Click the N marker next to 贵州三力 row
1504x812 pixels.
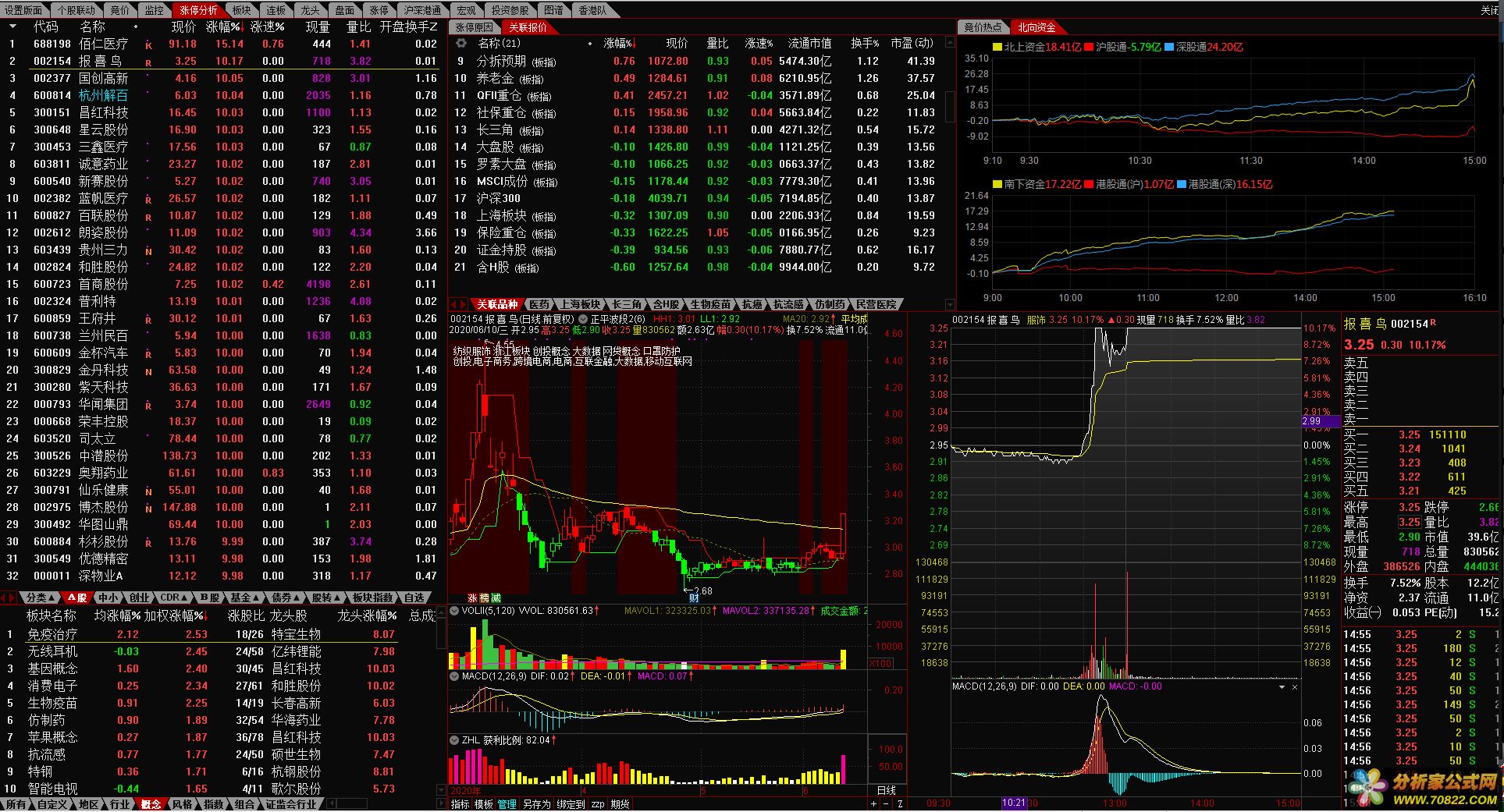148,251
